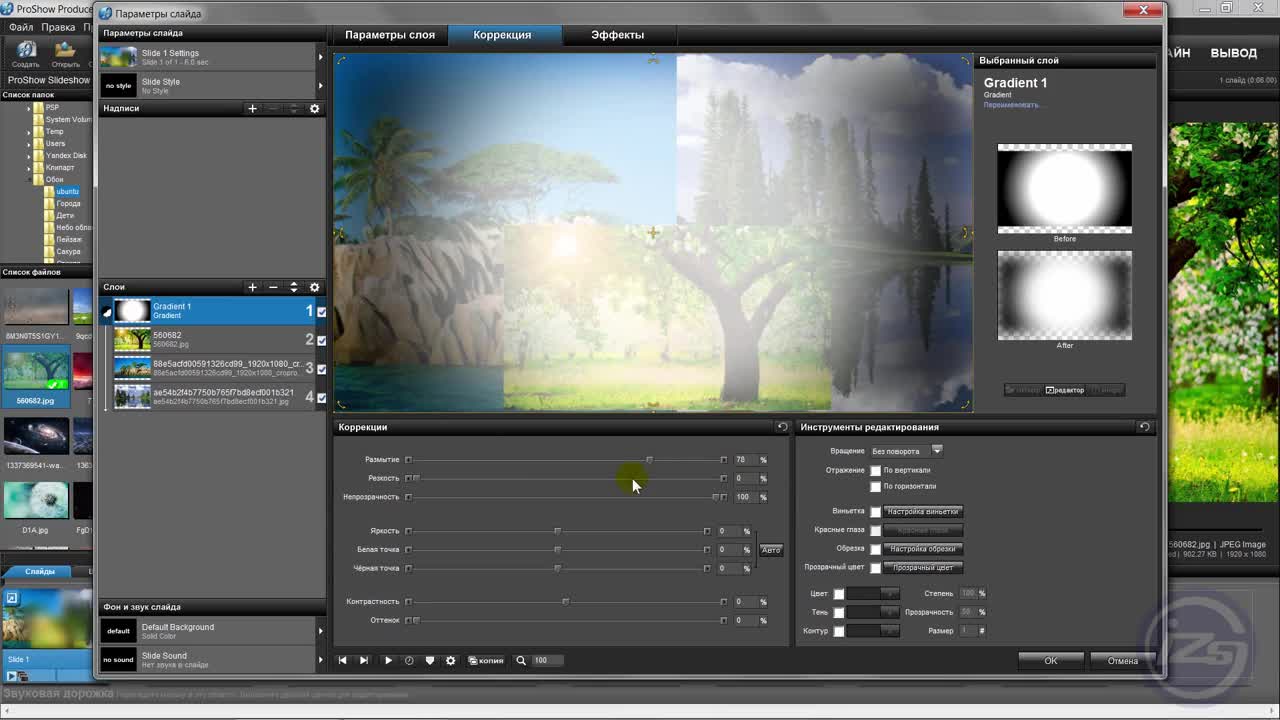Edit the zoom value field showing 100
Screen dimensions: 1280x720
(547, 660)
